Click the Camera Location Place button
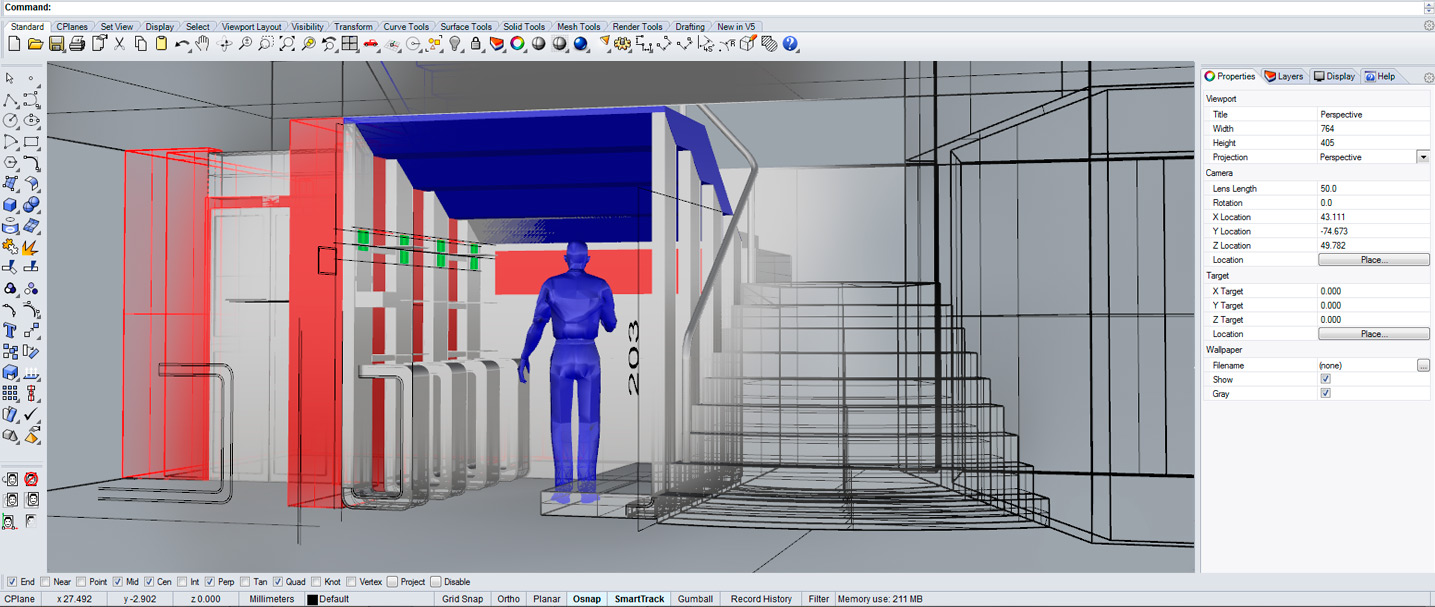1435x607 pixels. click(x=1373, y=260)
